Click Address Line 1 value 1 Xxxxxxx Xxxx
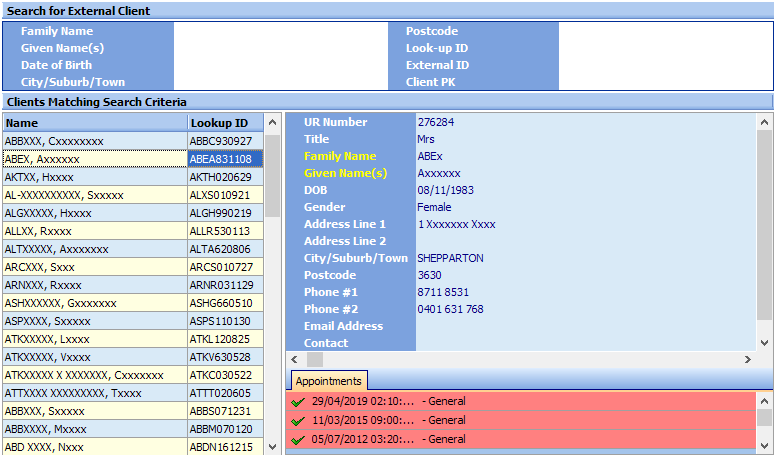The width and height of the screenshot is (776, 457). 456,224
